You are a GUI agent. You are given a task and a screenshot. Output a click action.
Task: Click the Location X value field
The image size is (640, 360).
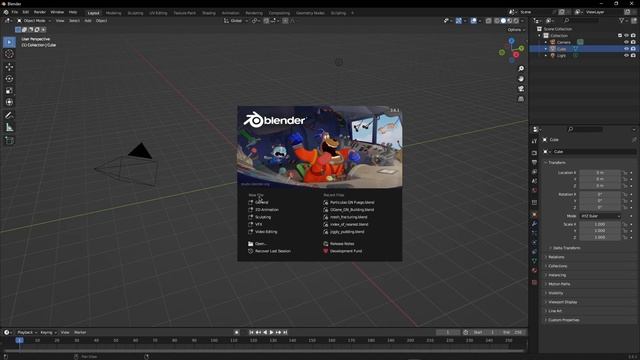tap(600, 173)
